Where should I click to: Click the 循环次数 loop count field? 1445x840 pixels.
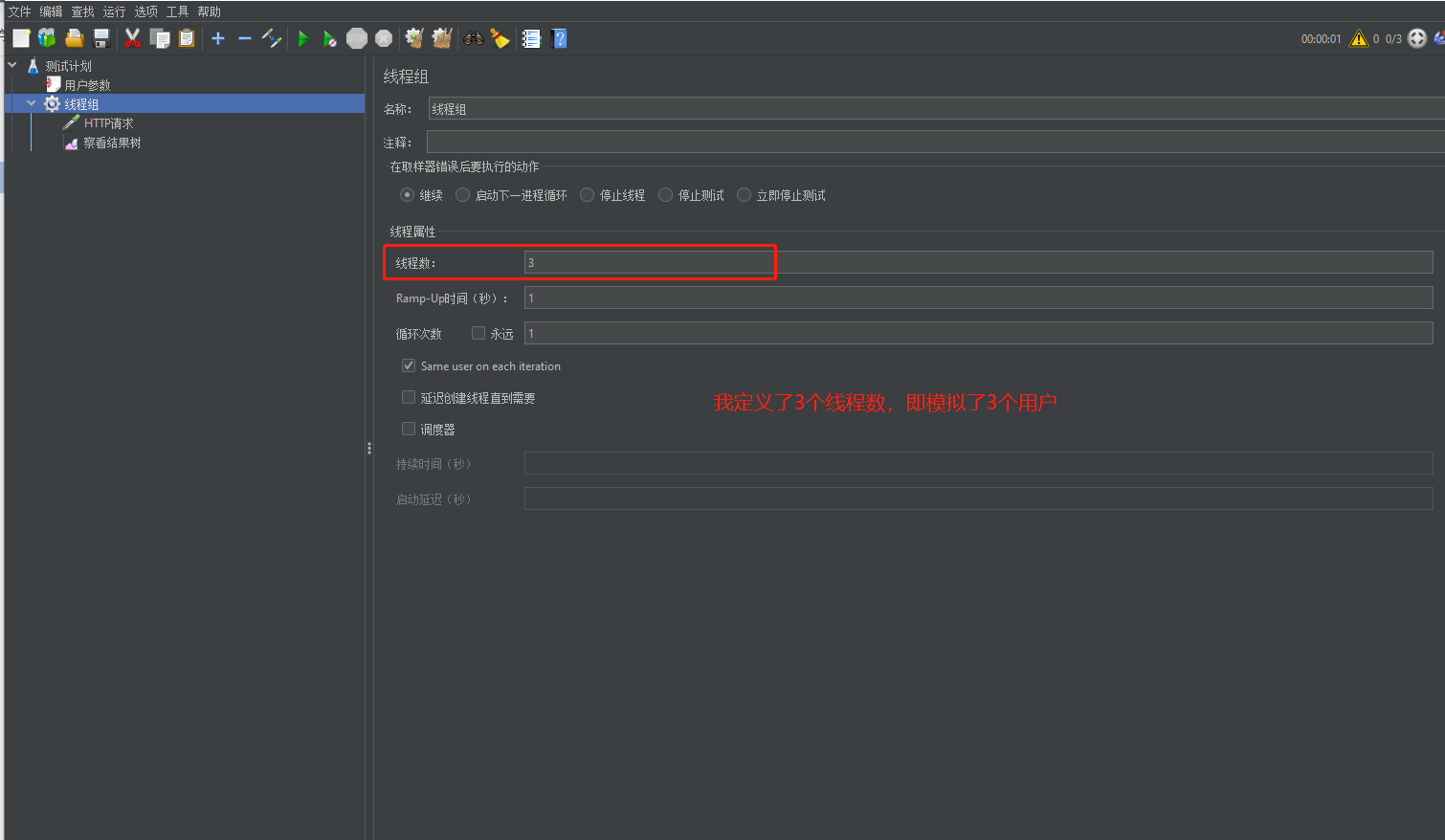point(978,333)
